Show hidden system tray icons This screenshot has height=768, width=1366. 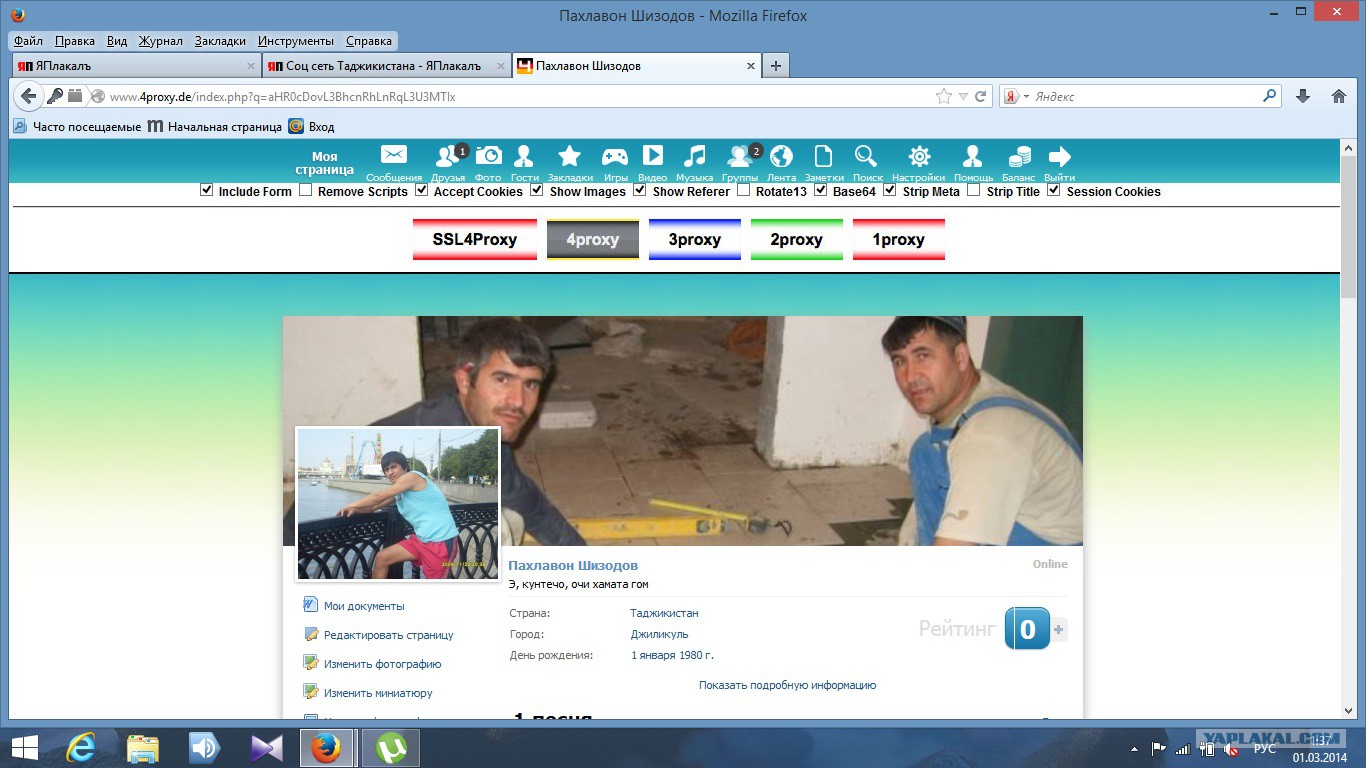(x=1134, y=748)
